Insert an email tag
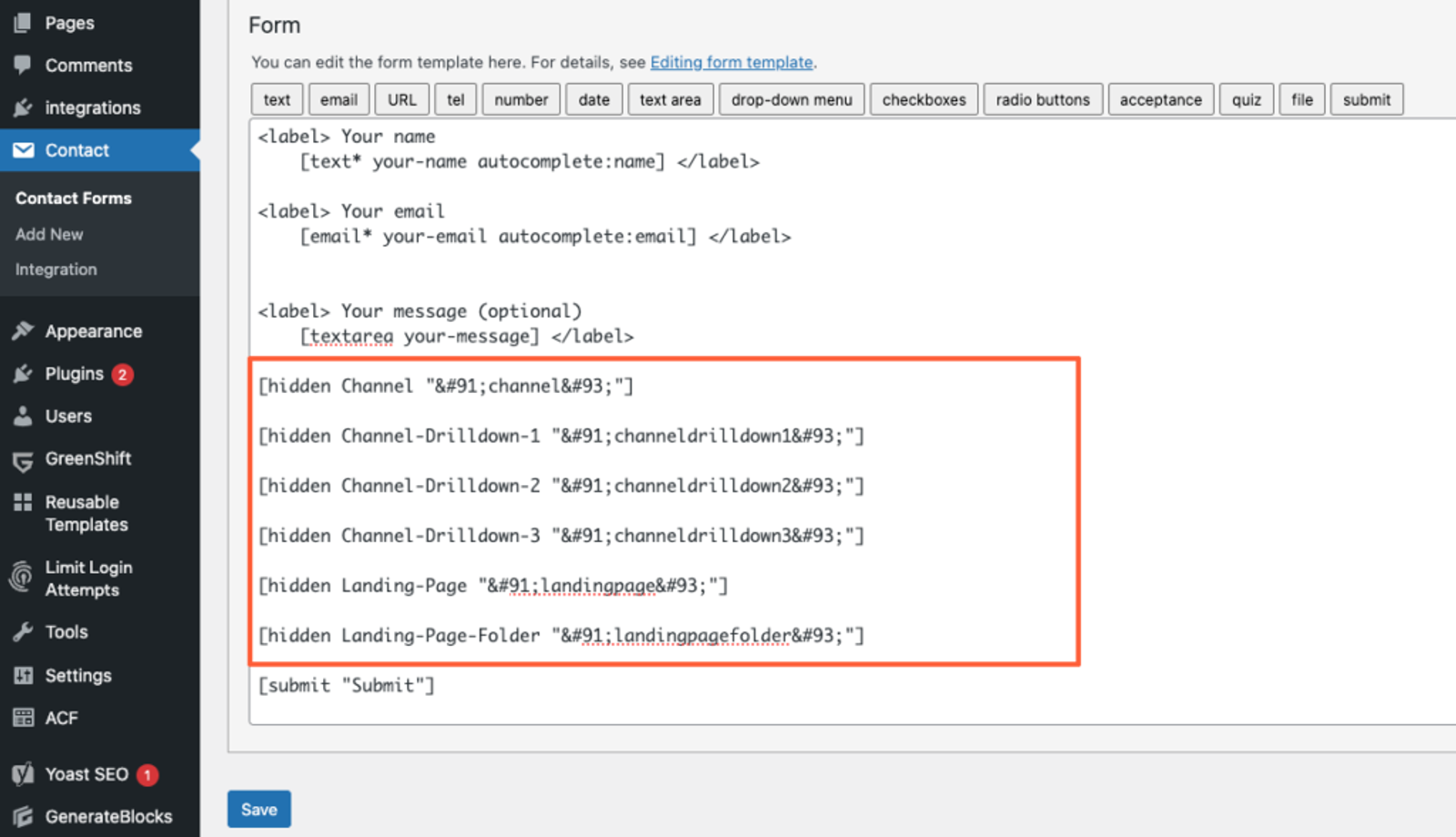The image size is (1456, 837). click(x=339, y=99)
